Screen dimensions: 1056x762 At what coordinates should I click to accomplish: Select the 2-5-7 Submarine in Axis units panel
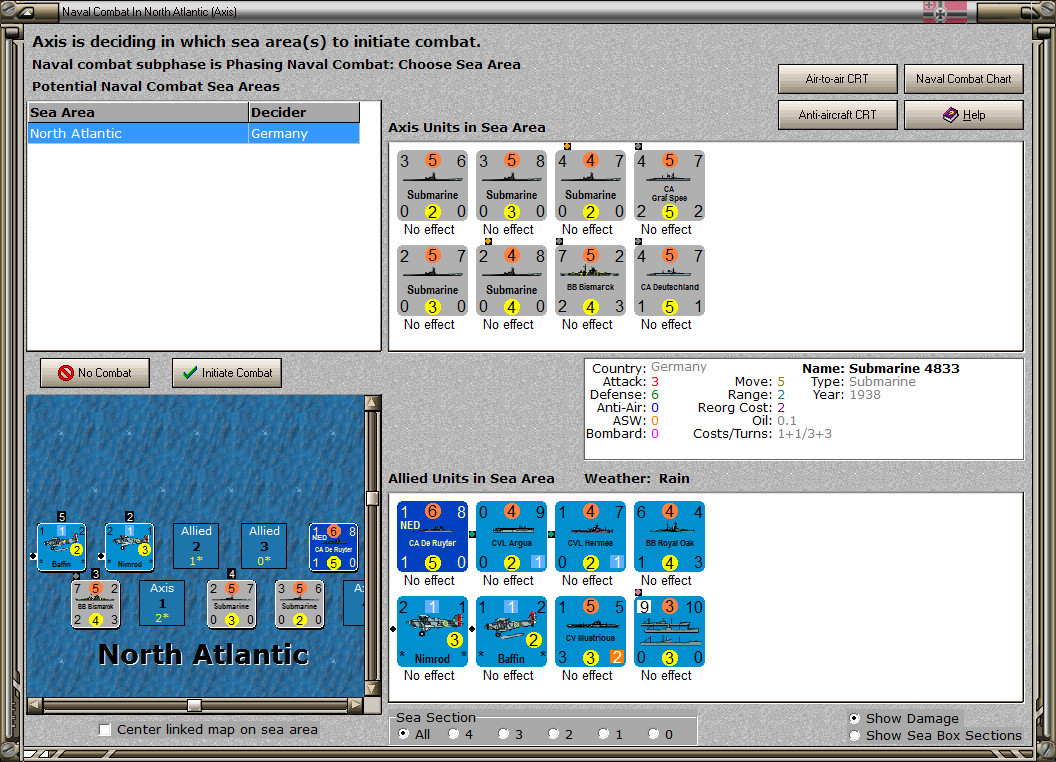coord(432,281)
